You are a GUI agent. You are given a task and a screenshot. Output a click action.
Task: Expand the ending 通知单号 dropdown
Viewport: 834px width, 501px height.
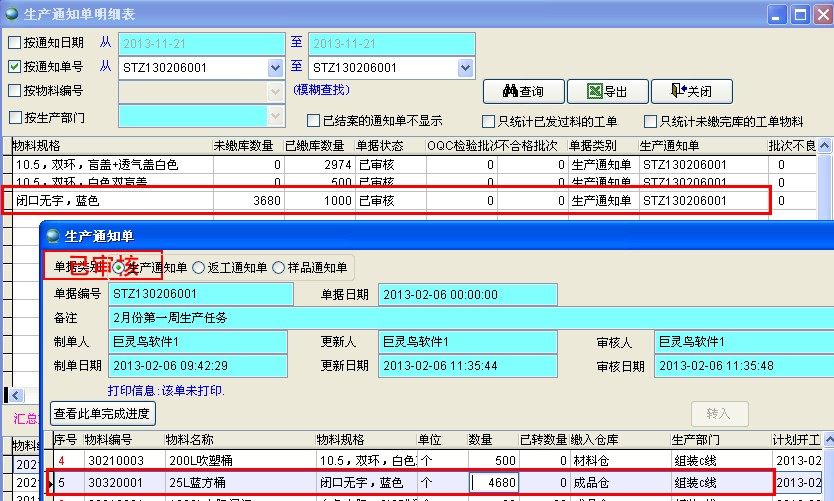coord(466,68)
